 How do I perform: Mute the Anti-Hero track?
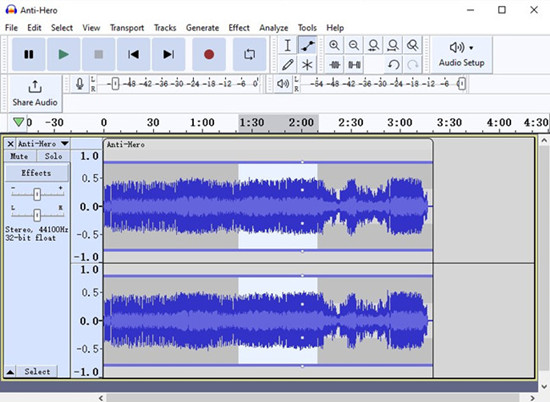[x=19, y=156]
